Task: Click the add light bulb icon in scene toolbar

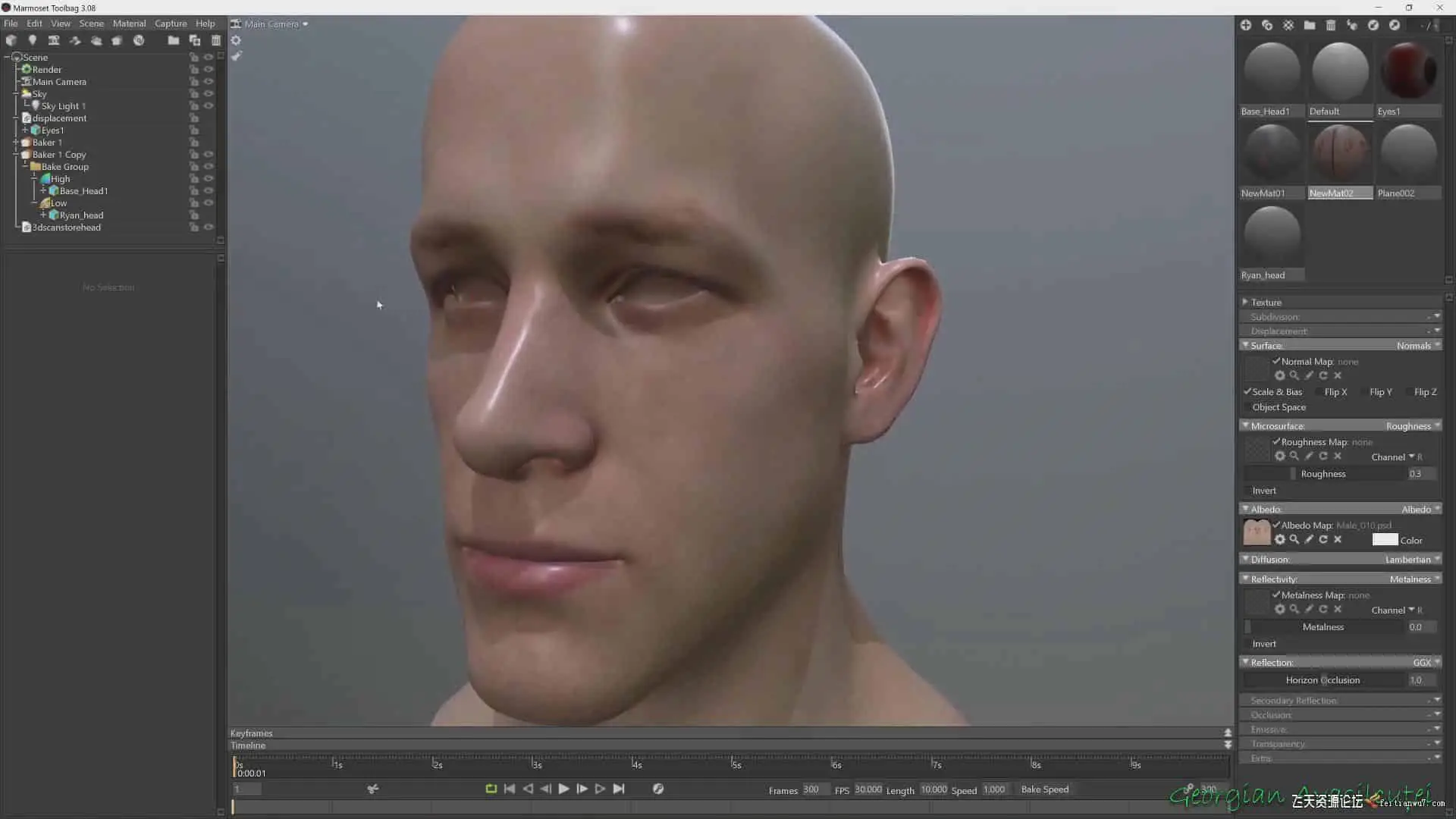Action: coord(32,40)
